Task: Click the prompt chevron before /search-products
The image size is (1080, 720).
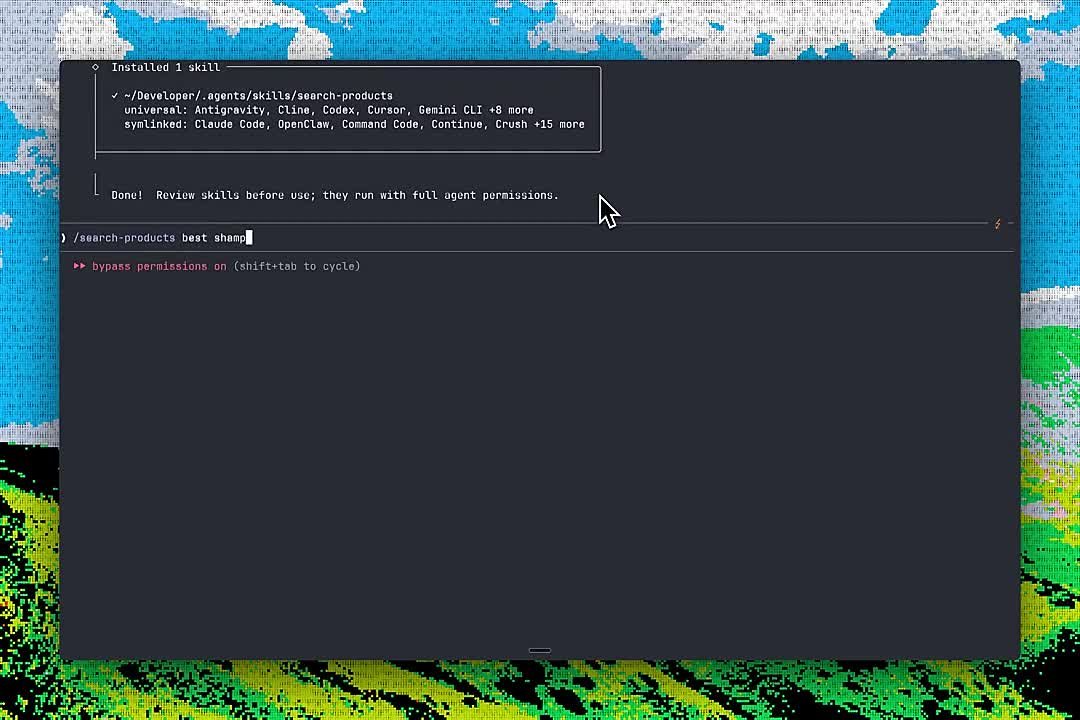Action: click(x=63, y=238)
